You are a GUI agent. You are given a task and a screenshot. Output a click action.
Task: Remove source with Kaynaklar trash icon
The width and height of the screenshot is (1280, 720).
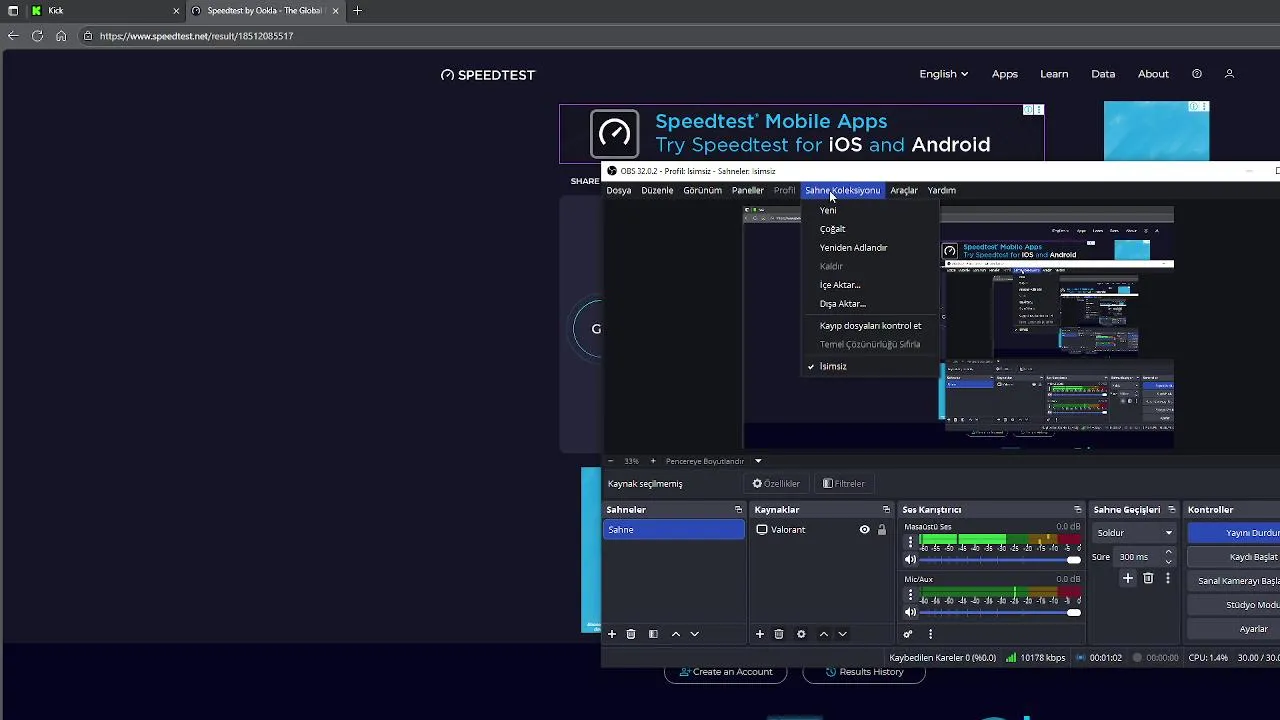[x=779, y=634]
